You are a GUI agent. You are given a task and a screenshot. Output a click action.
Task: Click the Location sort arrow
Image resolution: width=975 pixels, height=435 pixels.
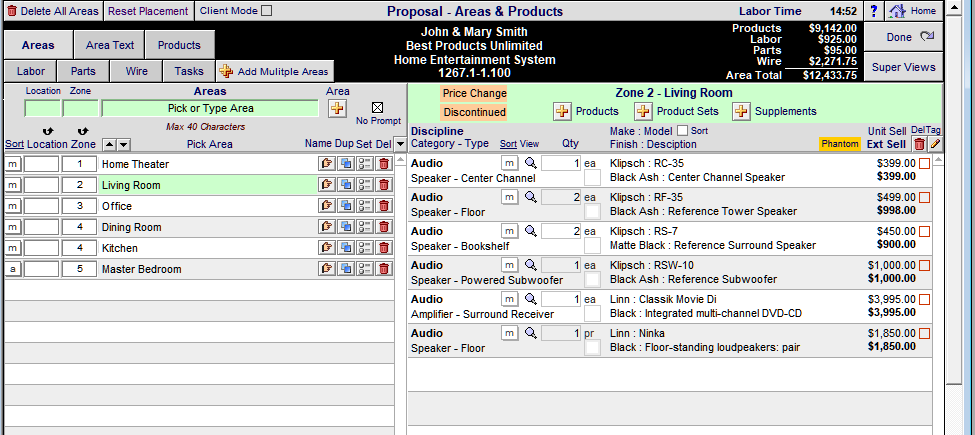click(48, 132)
